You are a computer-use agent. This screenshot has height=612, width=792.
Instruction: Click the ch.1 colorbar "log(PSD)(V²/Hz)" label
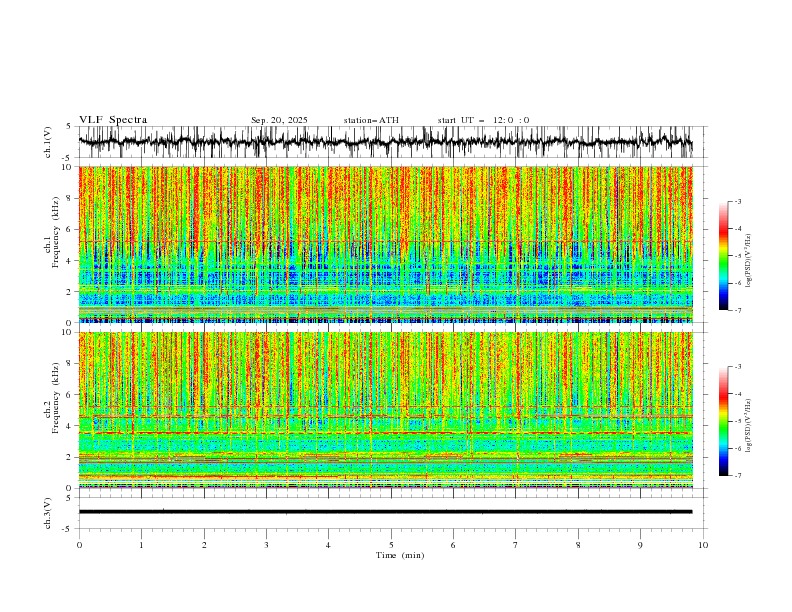[x=749, y=261]
